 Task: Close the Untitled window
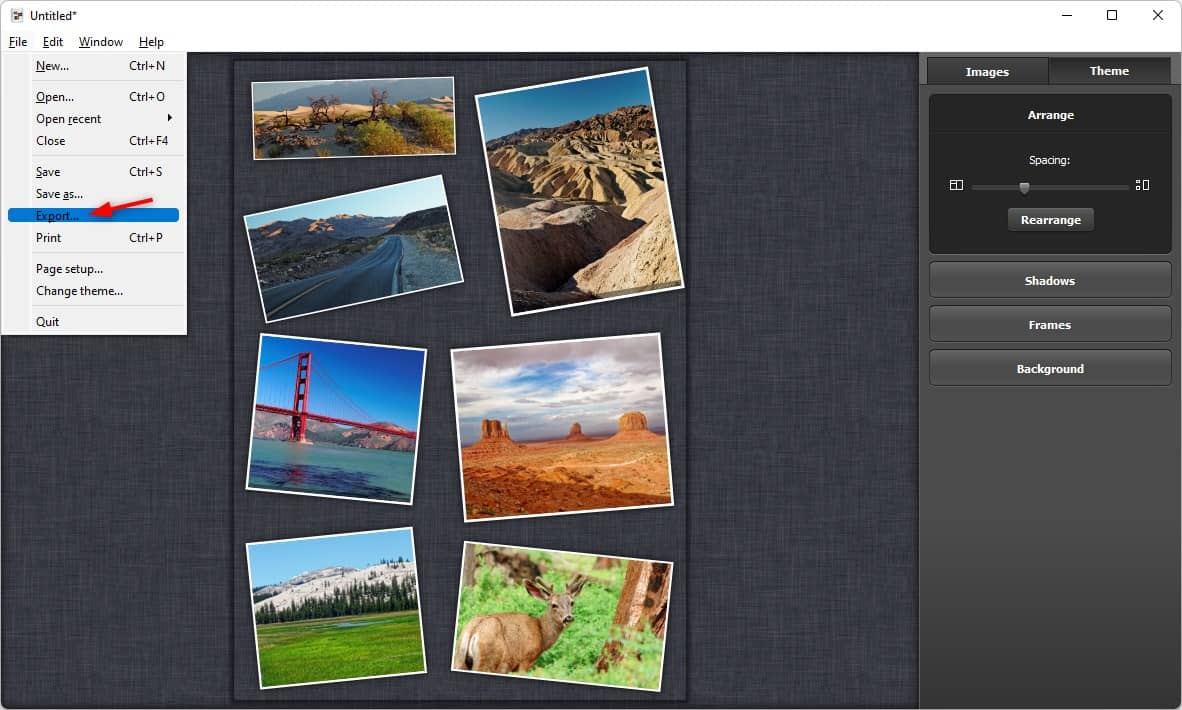1158,15
